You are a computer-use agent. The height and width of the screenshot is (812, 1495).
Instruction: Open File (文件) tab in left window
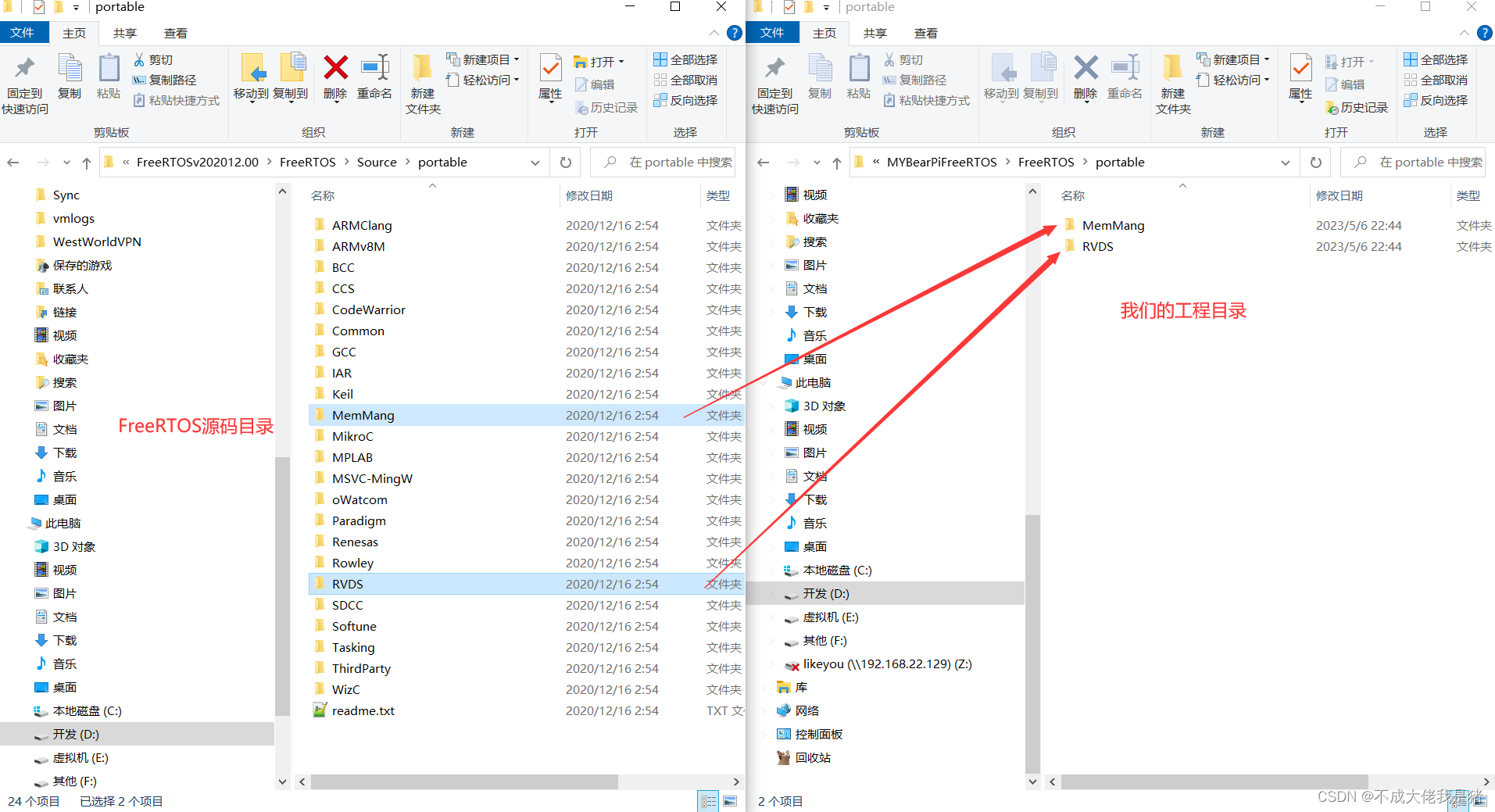(x=24, y=33)
